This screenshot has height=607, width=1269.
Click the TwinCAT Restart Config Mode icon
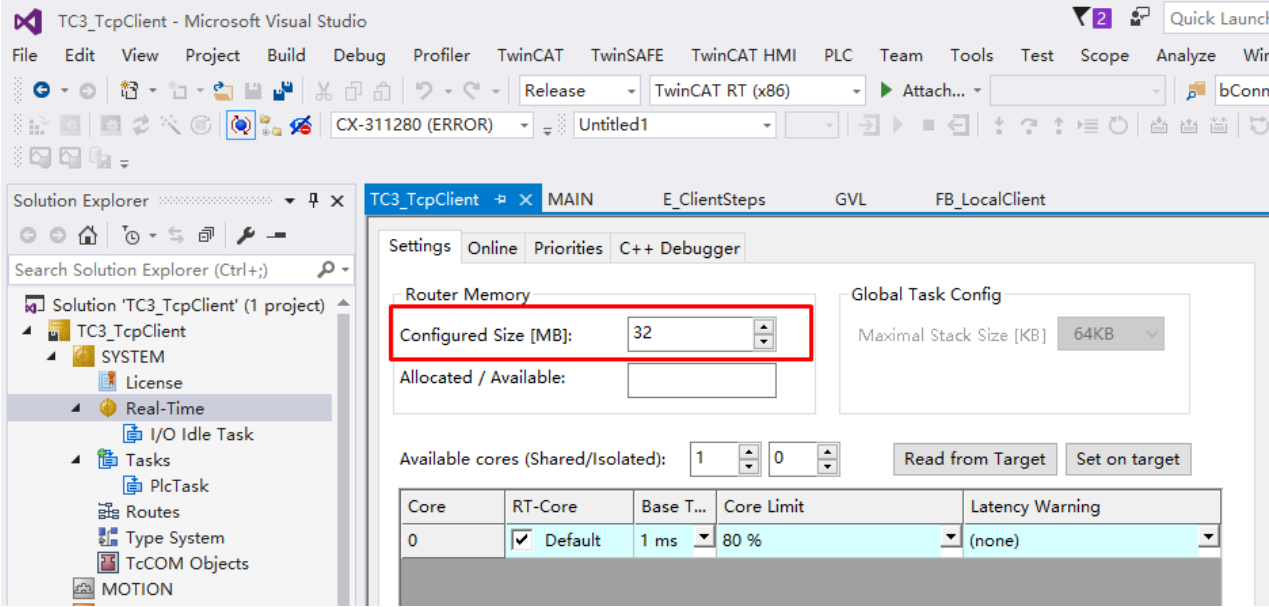pos(241,125)
